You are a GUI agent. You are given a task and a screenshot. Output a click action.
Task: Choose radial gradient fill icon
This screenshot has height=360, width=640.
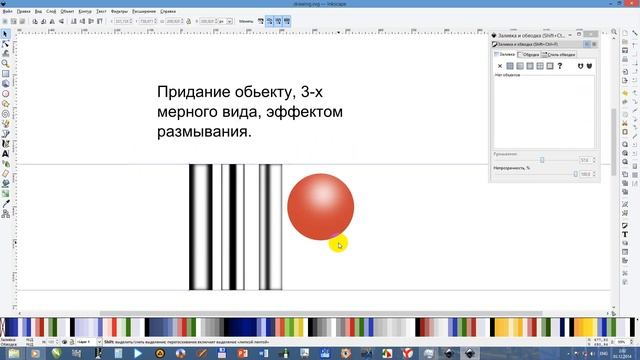(x=530, y=66)
